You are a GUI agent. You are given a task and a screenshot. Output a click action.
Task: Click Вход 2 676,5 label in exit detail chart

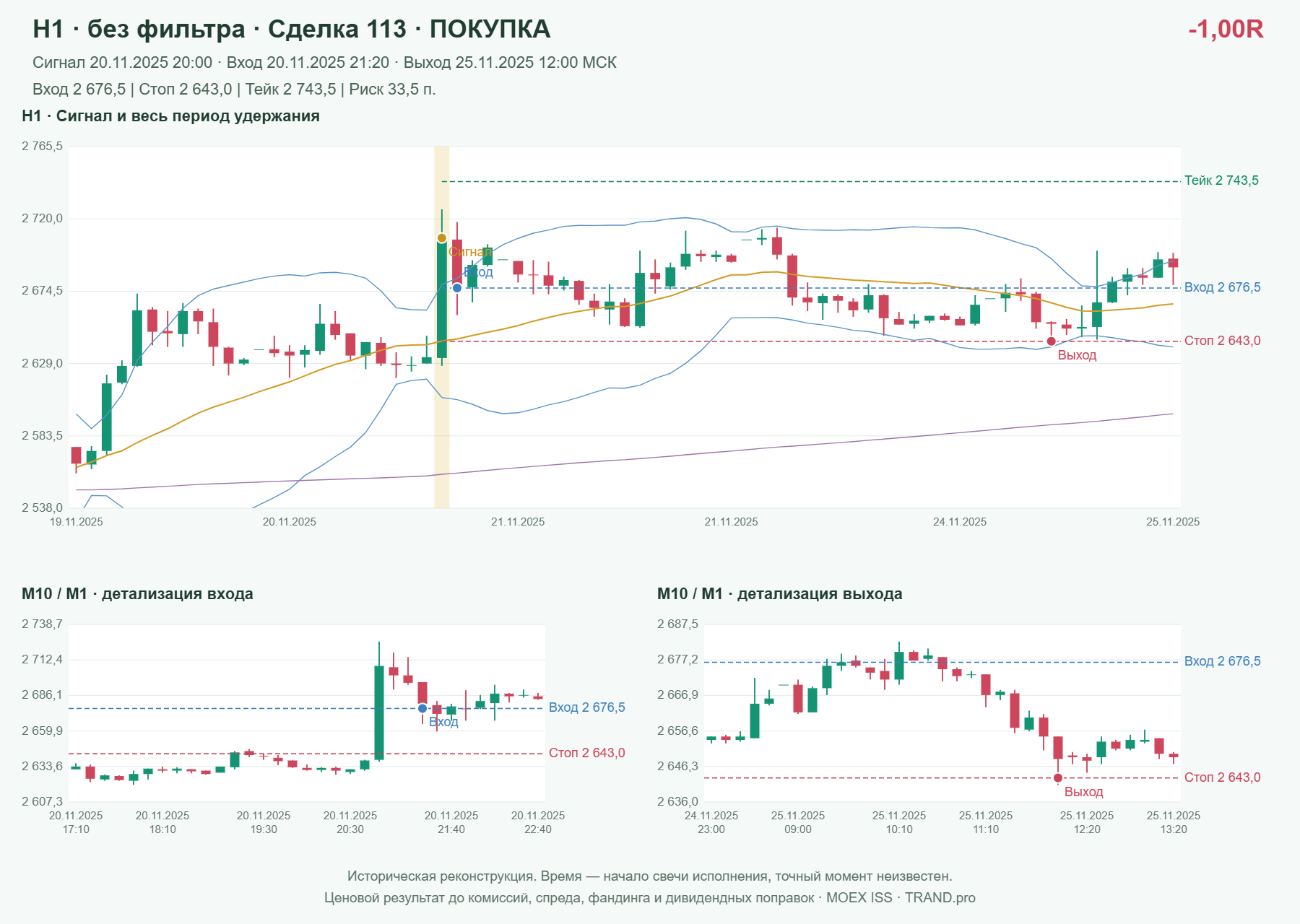click(x=1222, y=661)
